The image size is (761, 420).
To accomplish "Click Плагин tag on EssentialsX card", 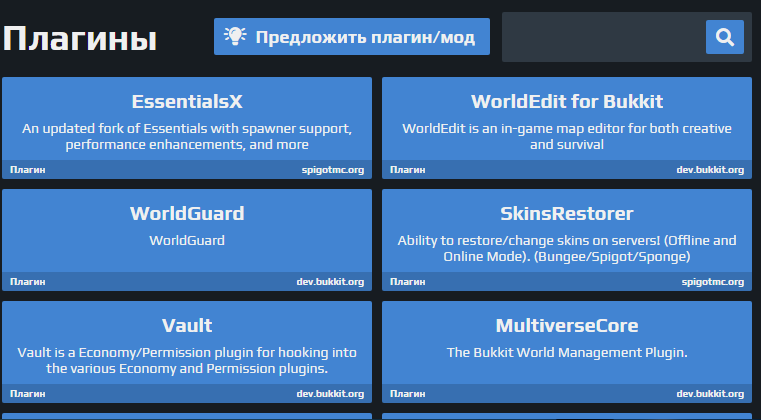I will tap(28, 170).
